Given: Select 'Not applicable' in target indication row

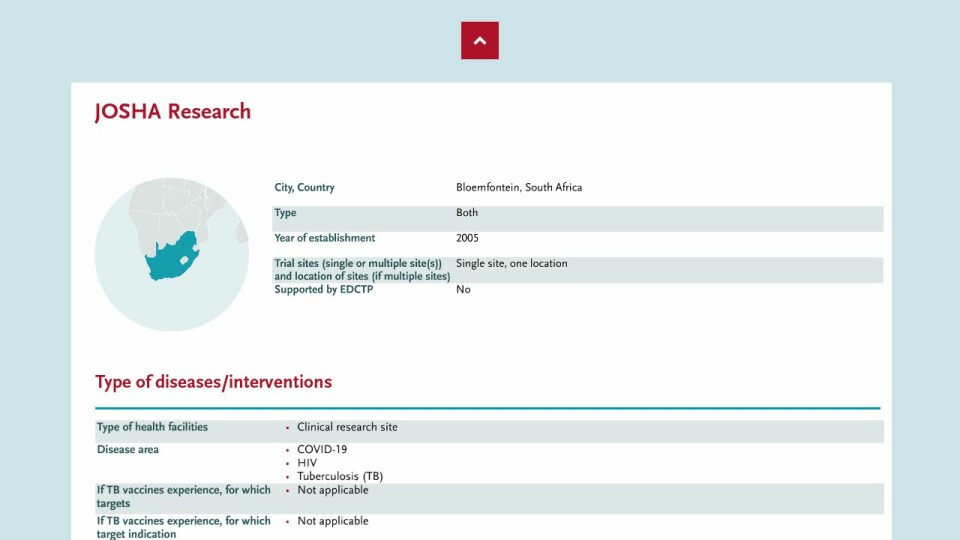Looking at the screenshot, I should 332,521.
